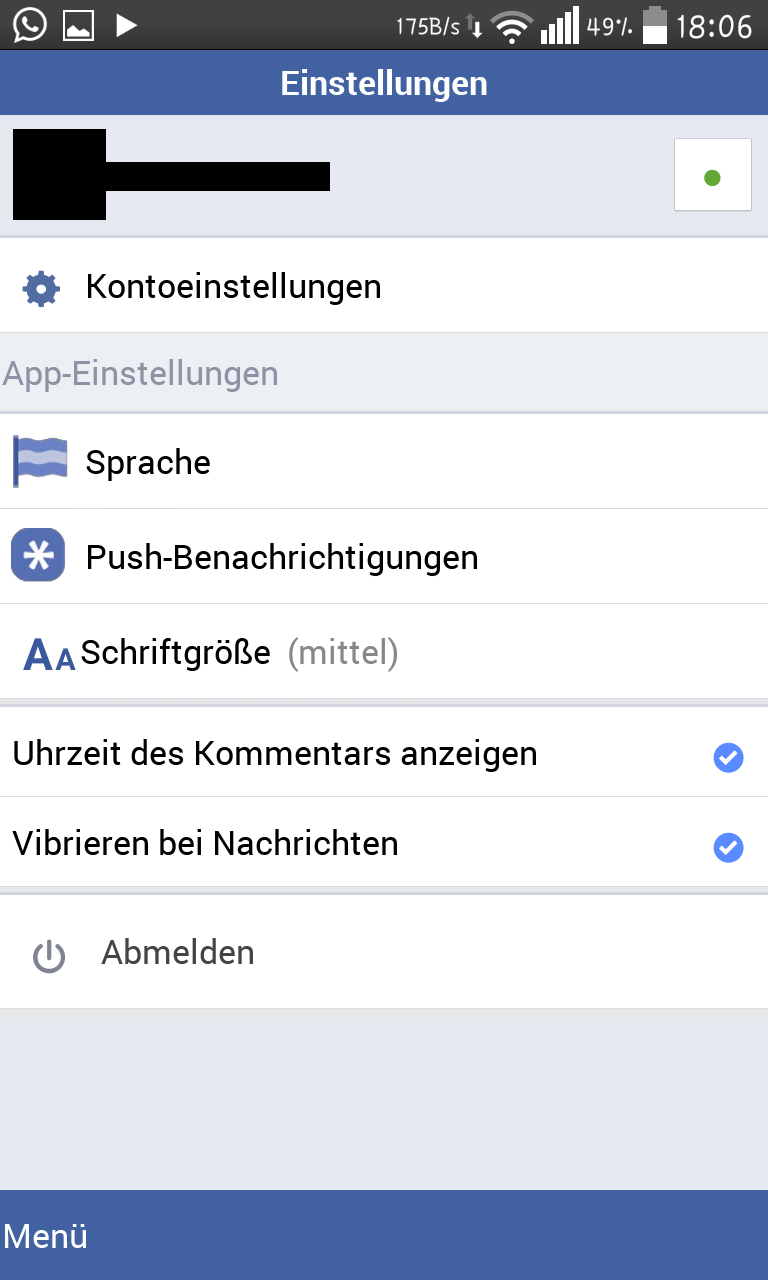This screenshot has height=1280, width=768.
Task: Open the Menü button in bottom bar
Action: [46, 1237]
